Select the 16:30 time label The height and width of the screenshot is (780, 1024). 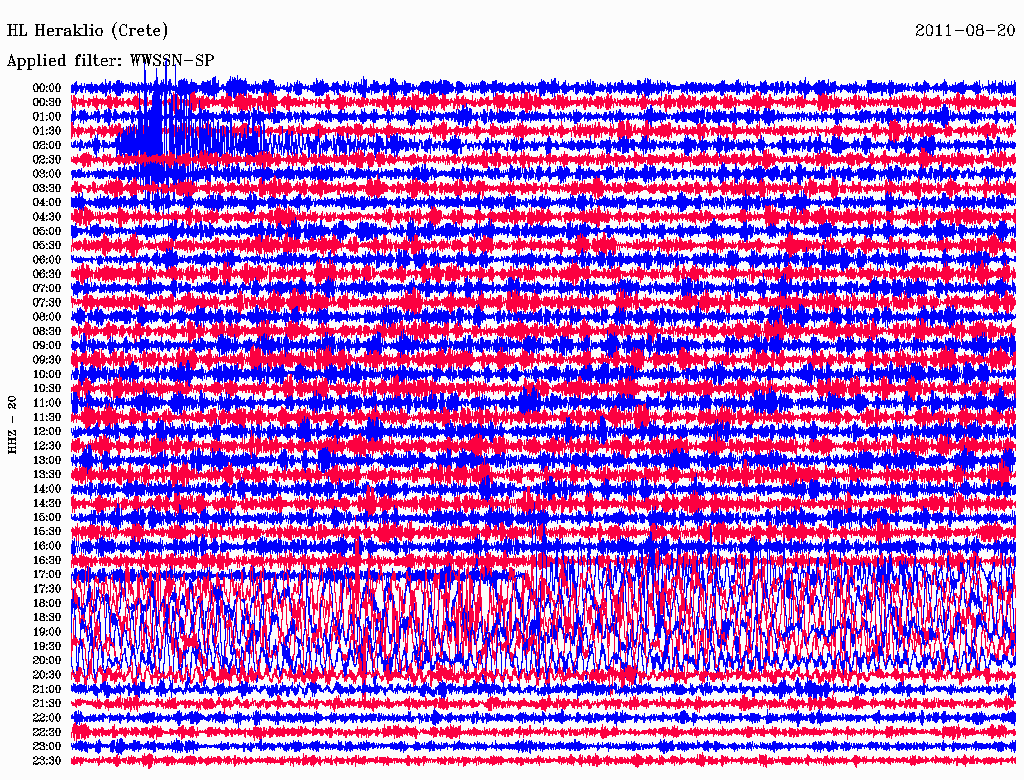(x=47, y=560)
